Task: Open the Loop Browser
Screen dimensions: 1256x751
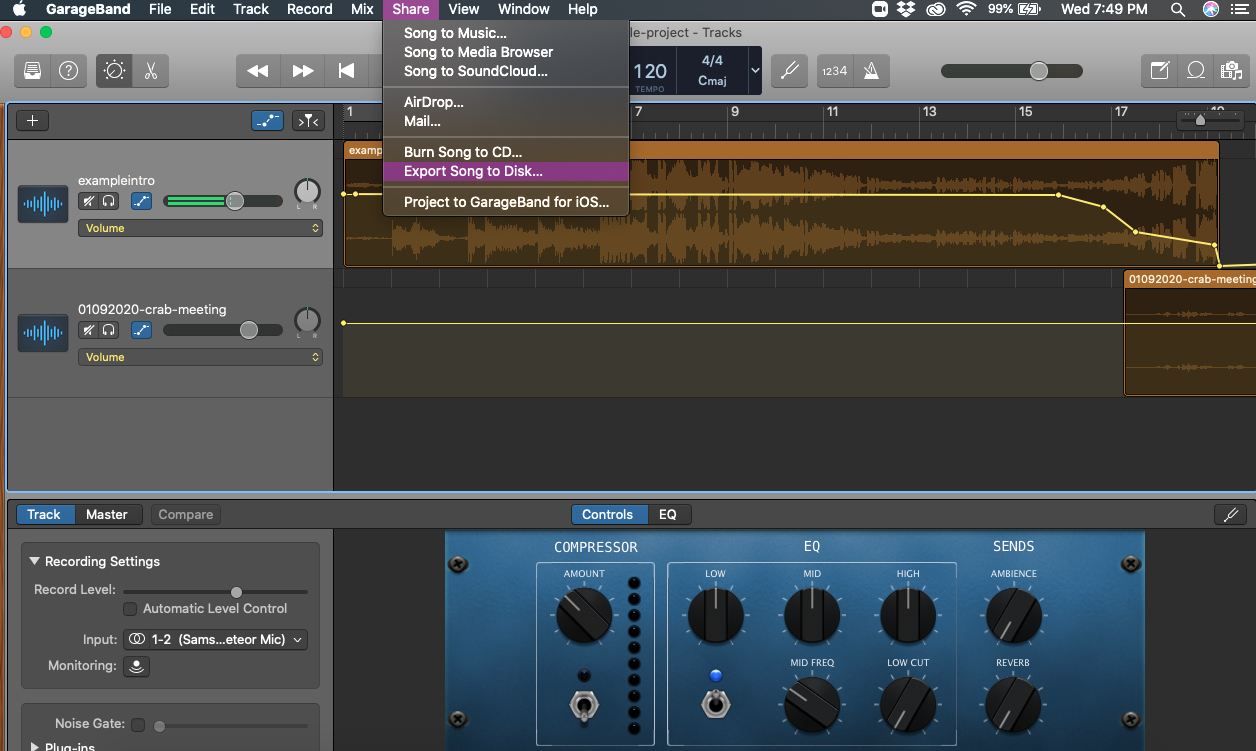Action: click(x=1195, y=71)
